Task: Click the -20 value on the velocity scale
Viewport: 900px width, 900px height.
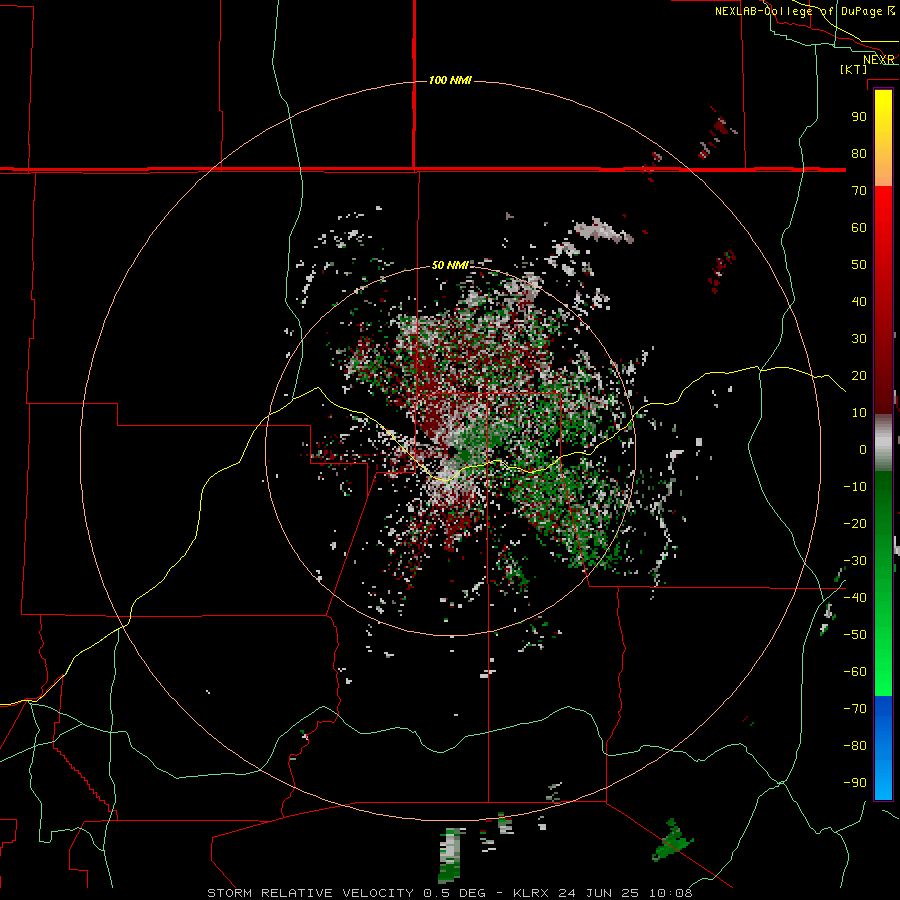Action: (x=855, y=524)
